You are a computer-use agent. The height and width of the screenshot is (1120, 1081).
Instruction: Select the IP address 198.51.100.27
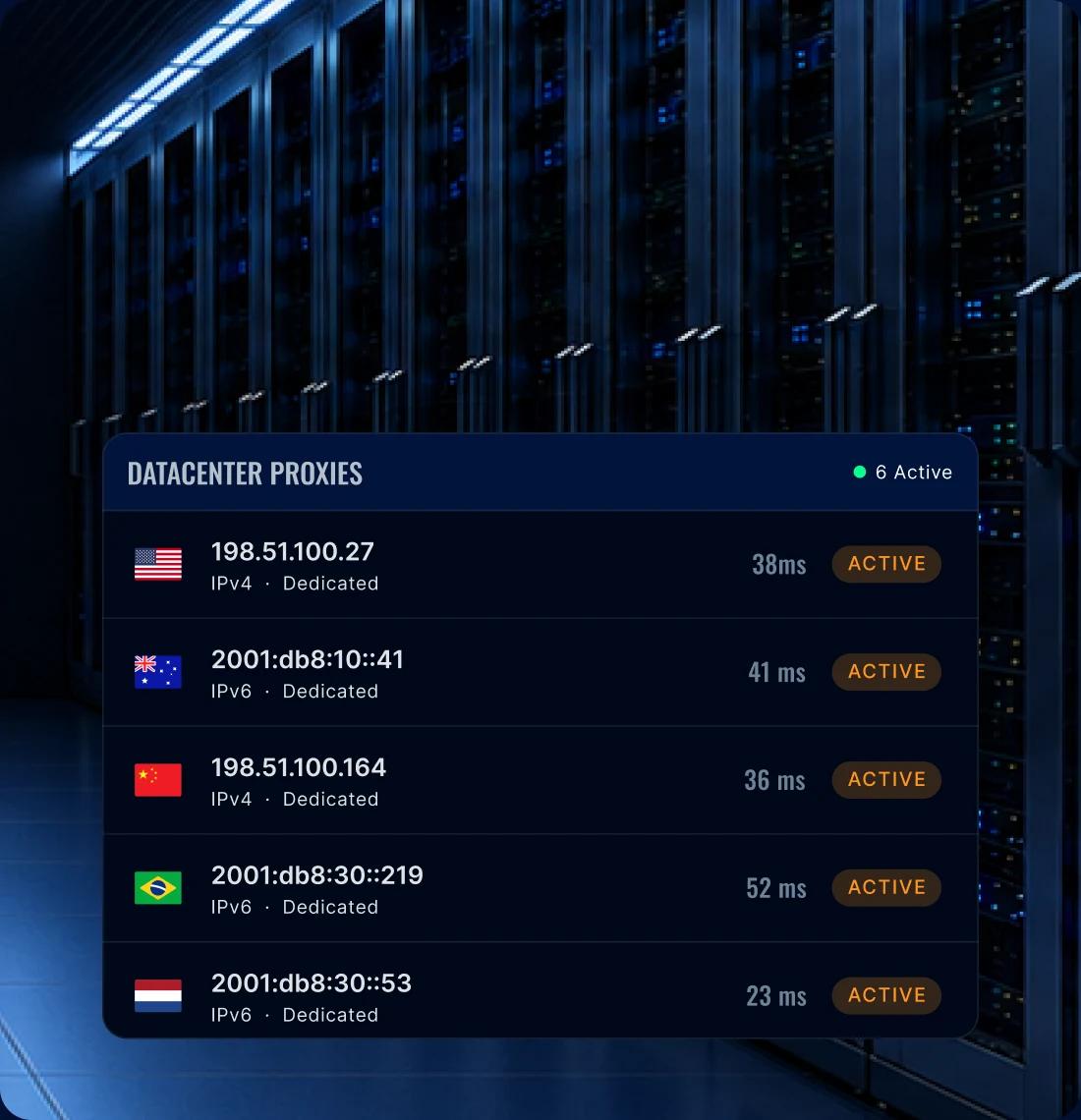pyautogui.click(x=292, y=551)
